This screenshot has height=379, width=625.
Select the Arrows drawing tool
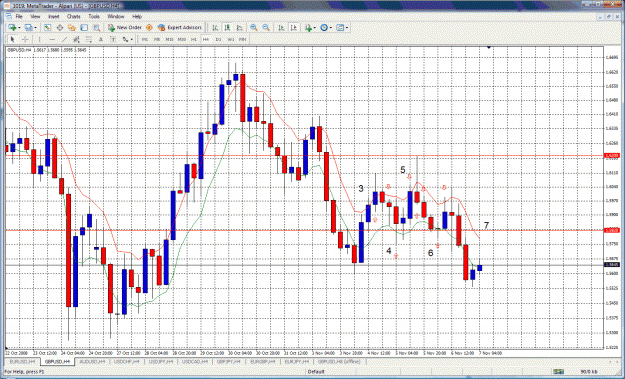[x=125, y=39]
